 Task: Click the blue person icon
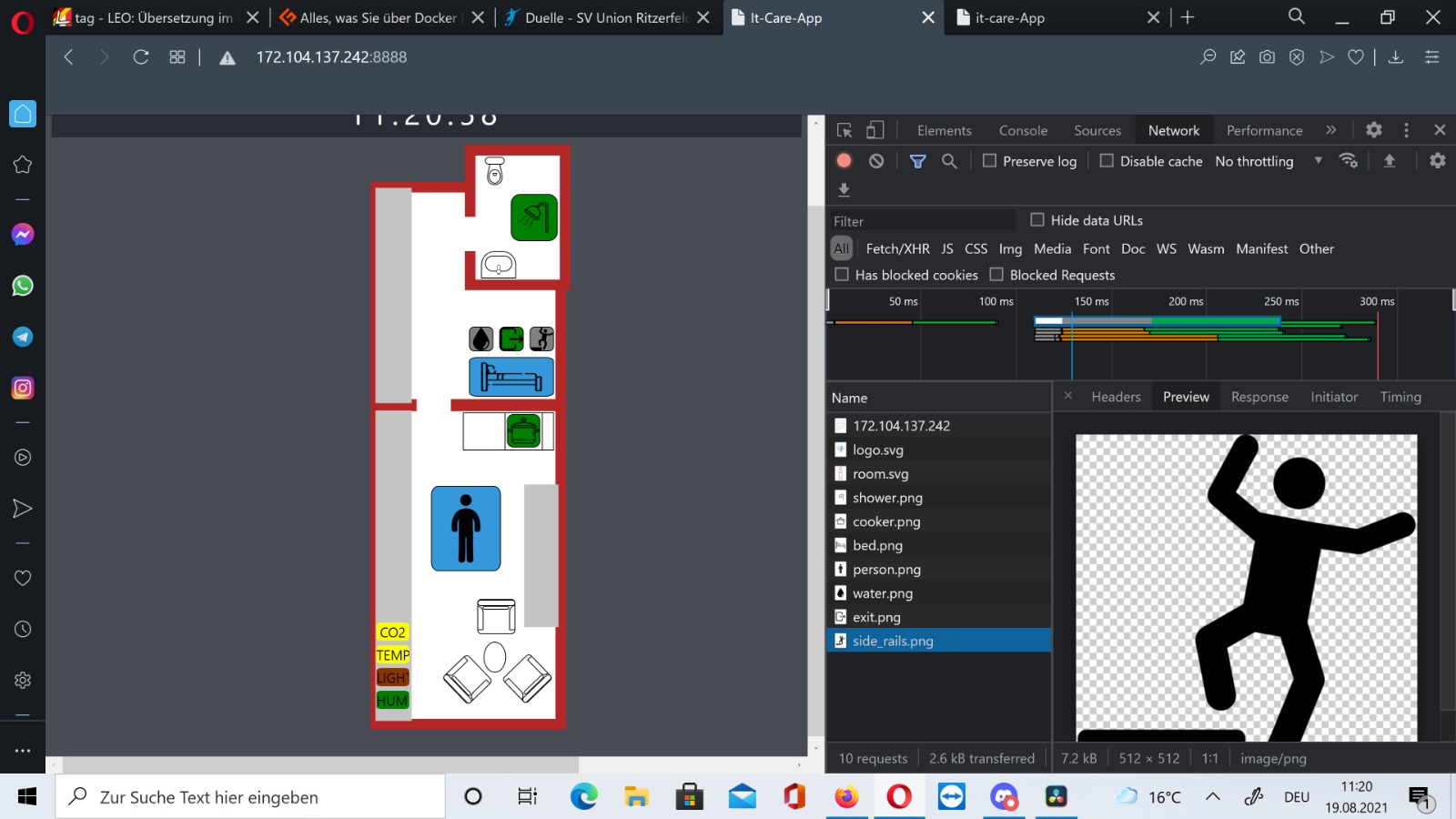click(x=466, y=529)
